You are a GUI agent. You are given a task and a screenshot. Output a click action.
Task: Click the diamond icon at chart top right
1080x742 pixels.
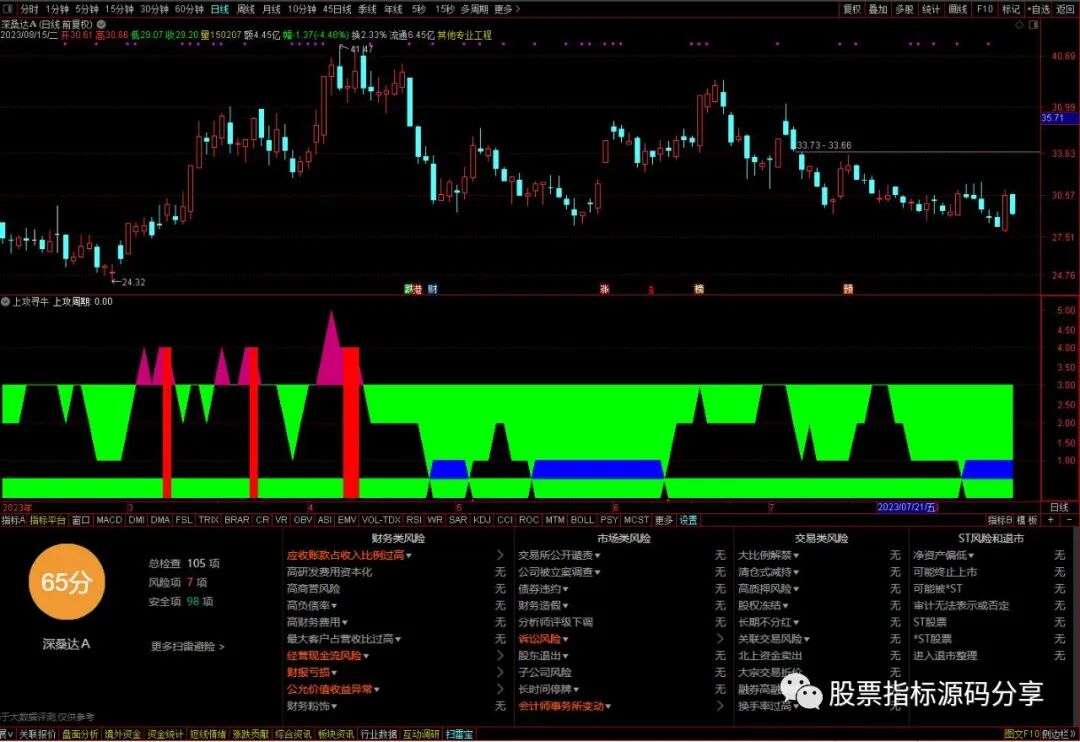click(1019, 25)
